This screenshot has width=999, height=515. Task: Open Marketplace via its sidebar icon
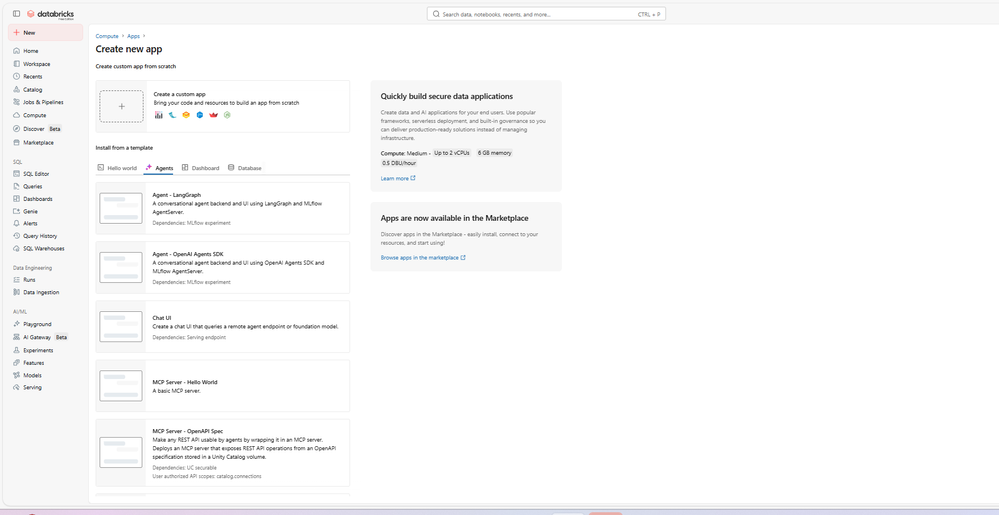coord(17,143)
